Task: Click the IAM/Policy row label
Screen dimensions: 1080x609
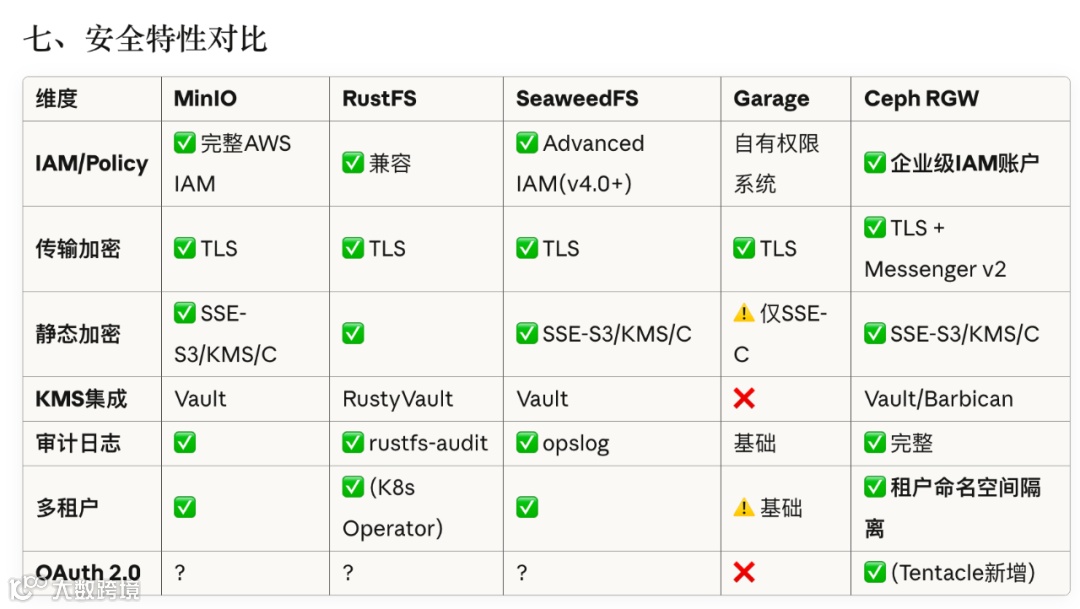Action: point(92,163)
